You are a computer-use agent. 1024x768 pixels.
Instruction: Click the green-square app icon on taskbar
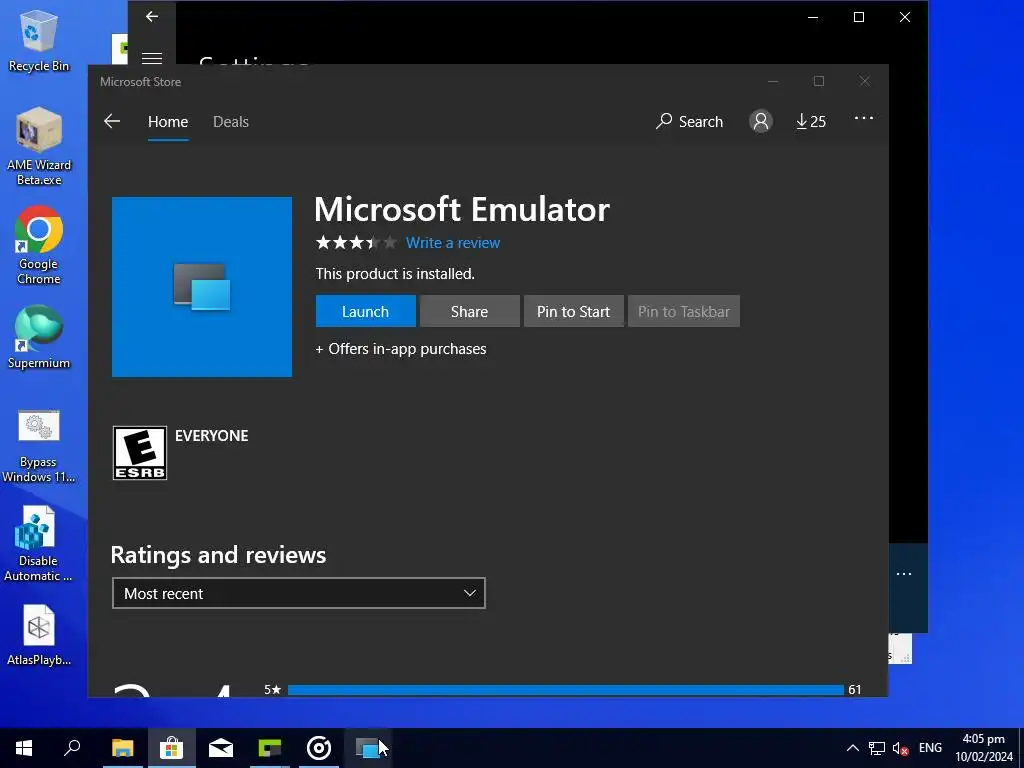[270, 748]
